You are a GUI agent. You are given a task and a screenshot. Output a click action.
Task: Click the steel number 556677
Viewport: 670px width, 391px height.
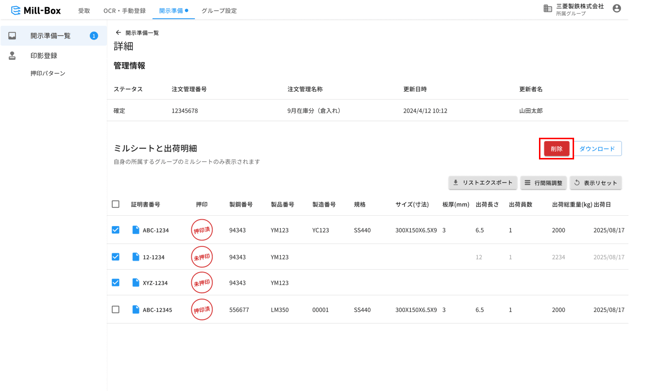pyautogui.click(x=239, y=310)
